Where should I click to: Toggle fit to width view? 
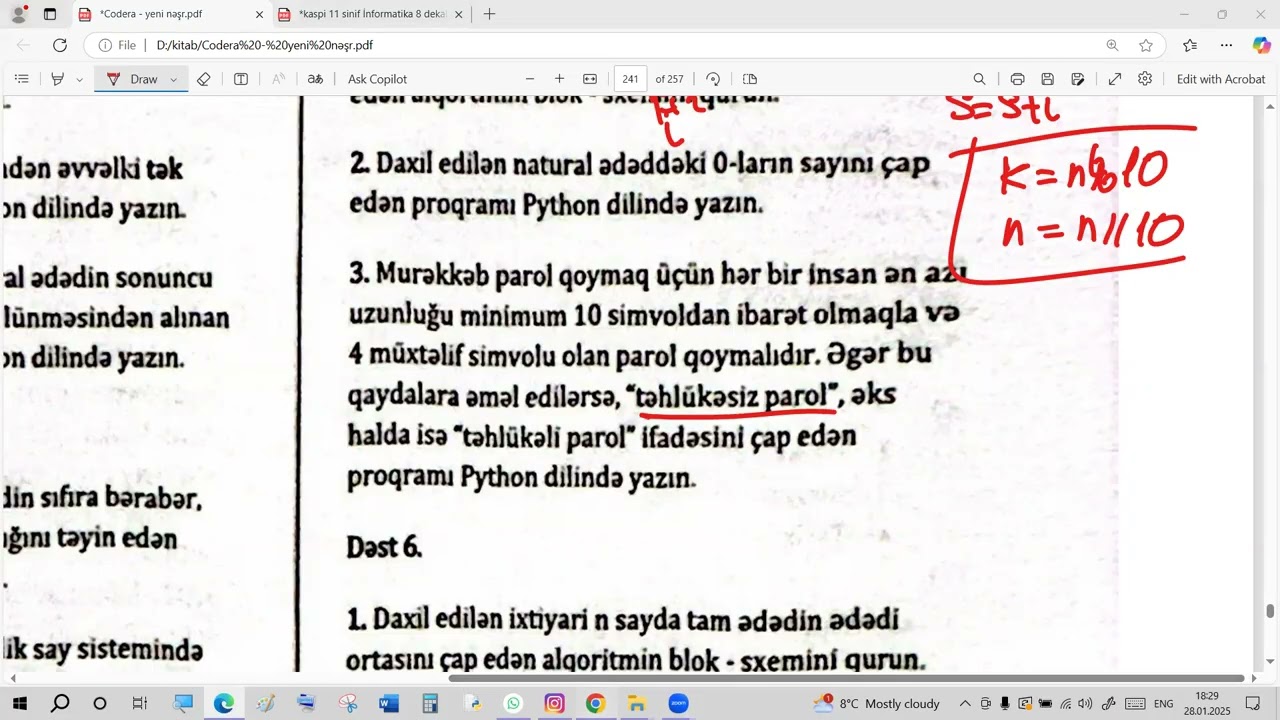(x=590, y=79)
